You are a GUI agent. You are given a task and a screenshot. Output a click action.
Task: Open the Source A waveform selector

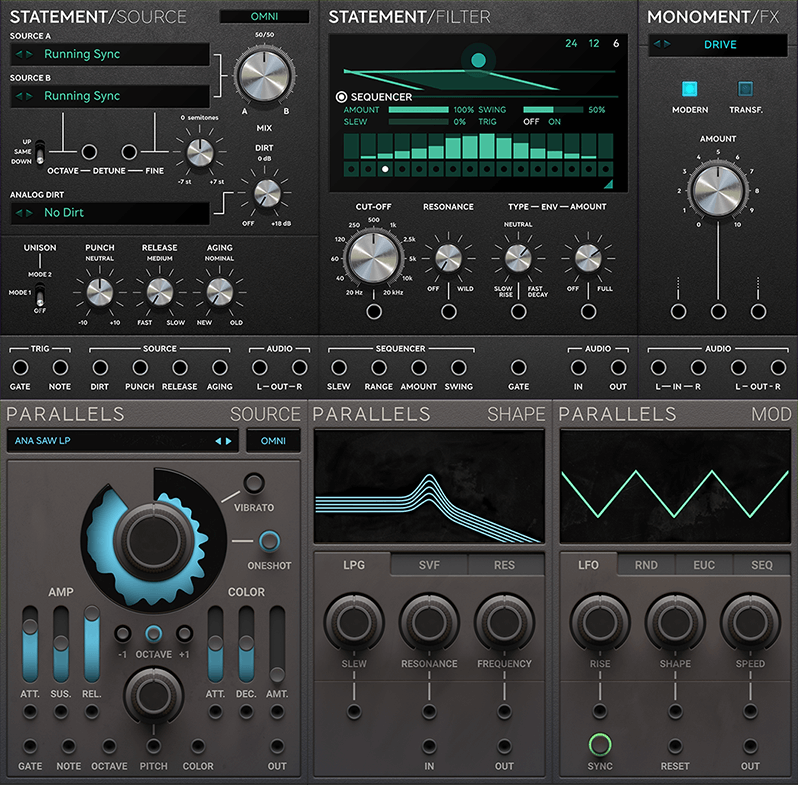pyautogui.click(x=110, y=54)
